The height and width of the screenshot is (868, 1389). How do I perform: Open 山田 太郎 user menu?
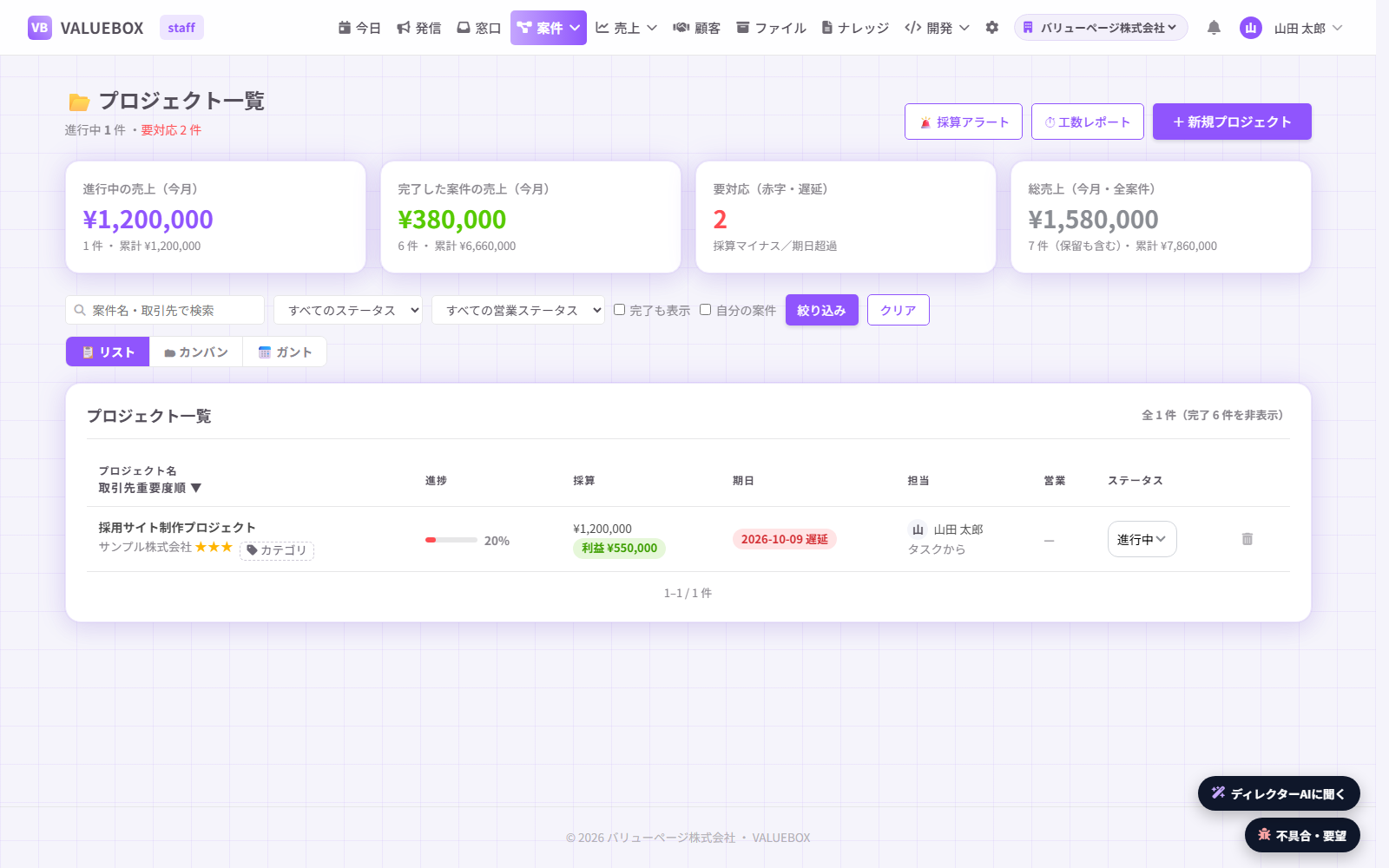(x=1308, y=28)
